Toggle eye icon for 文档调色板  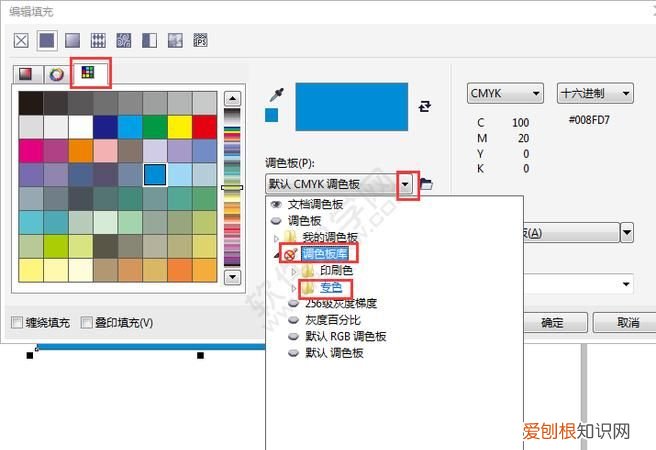(x=276, y=205)
